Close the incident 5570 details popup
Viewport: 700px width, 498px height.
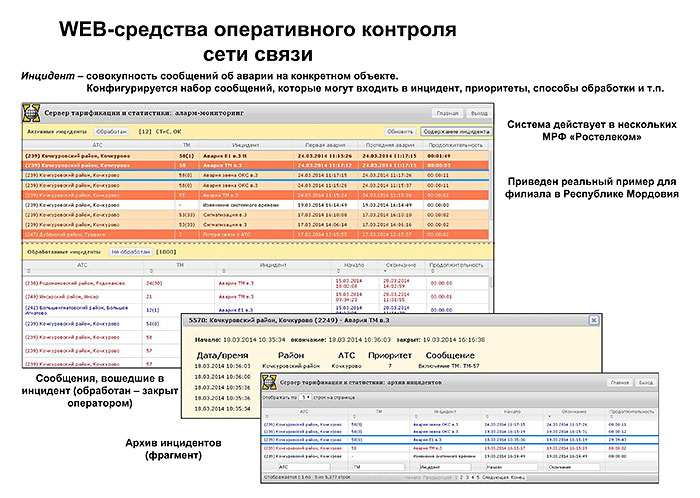click(x=593, y=320)
